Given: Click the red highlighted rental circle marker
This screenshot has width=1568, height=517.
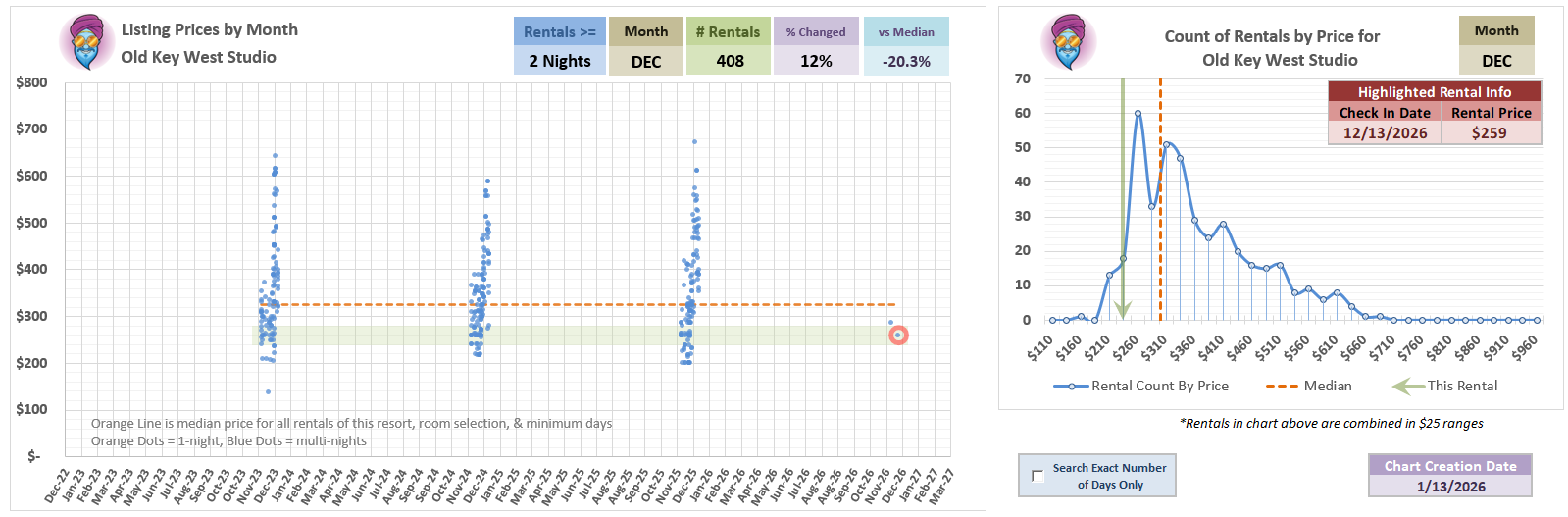Looking at the screenshot, I should coord(898,336).
